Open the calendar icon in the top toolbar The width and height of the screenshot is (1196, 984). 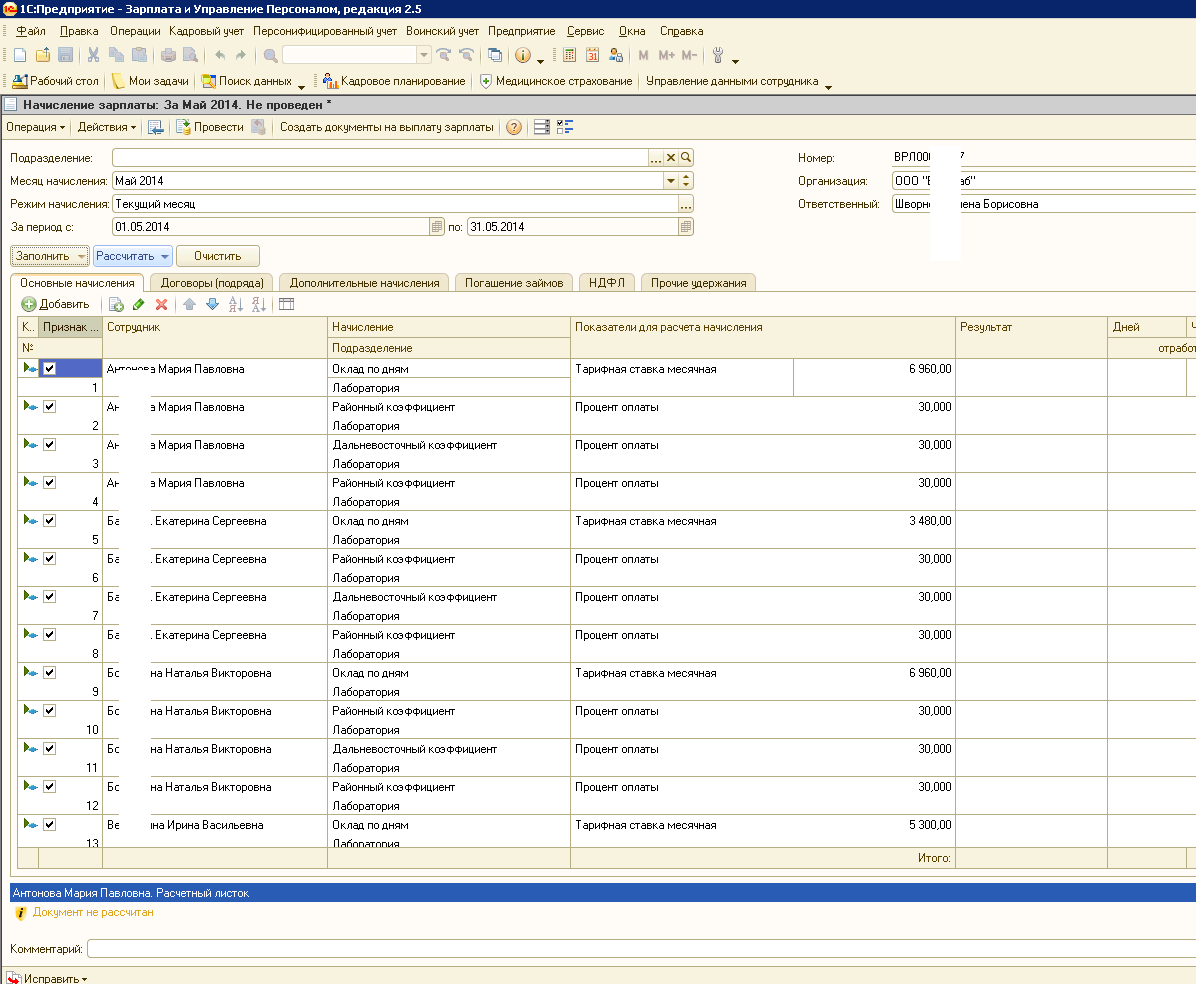[x=592, y=55]
